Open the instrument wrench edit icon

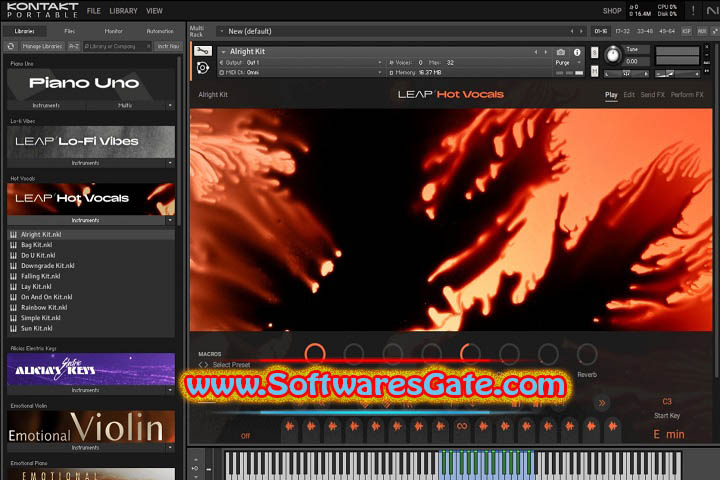pos(203,51)
